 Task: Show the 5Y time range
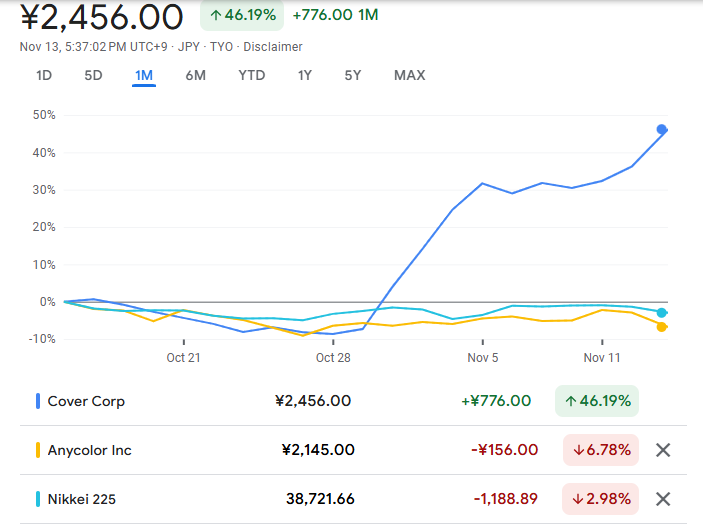pos(353,75)
